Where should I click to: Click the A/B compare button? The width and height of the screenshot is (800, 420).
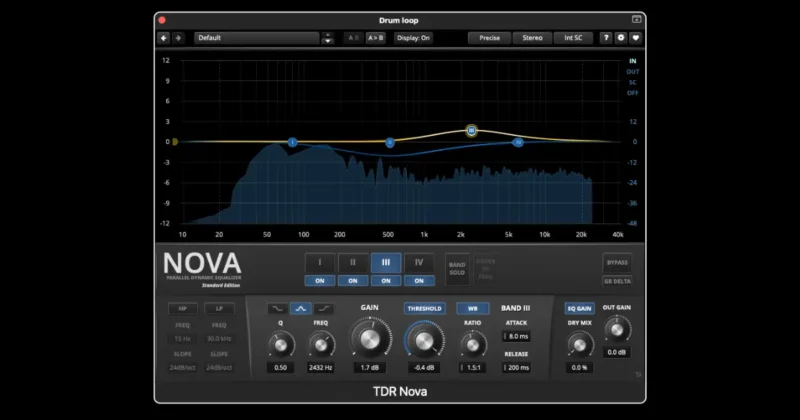(x=353, y=38)
